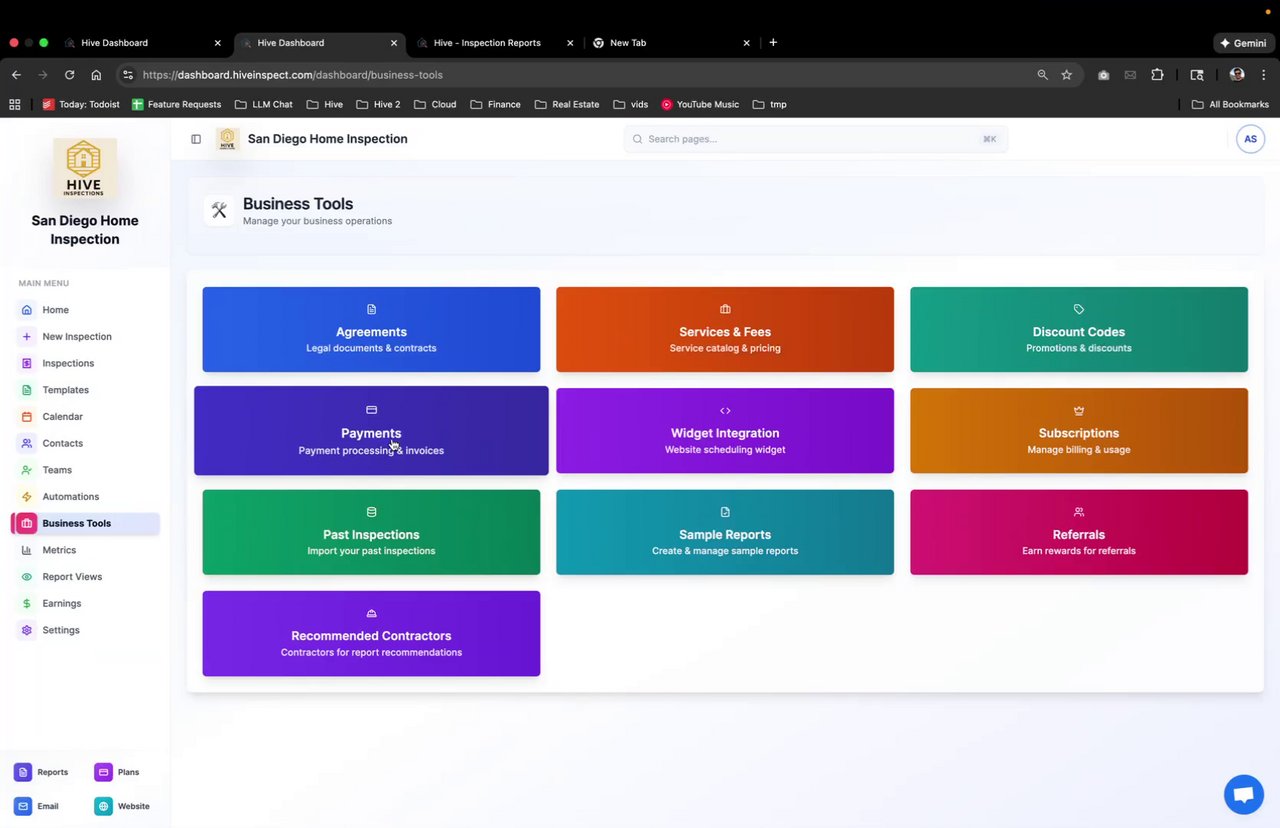Image resolution: width=1280 pixels, height=828 pixels.
Task: Open YouTube Music bookmark
Action: tap(700, 104)
